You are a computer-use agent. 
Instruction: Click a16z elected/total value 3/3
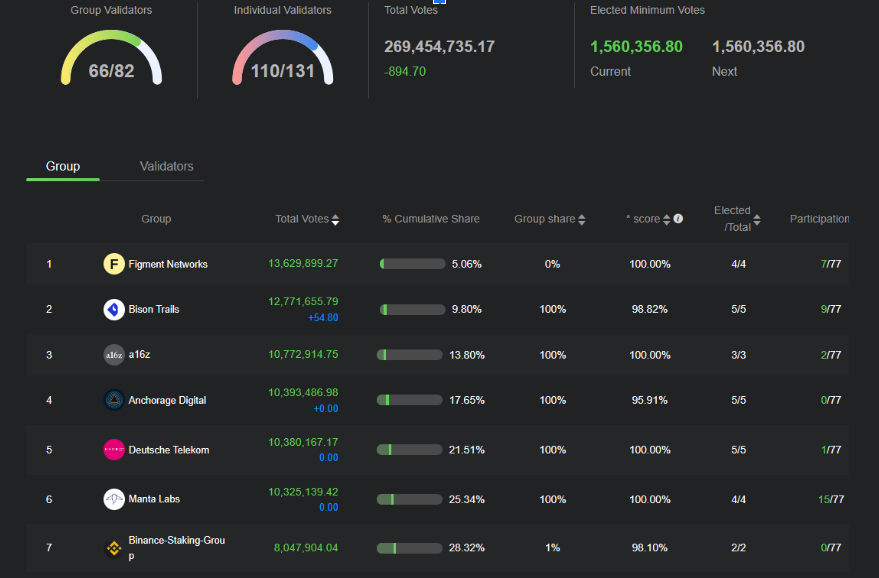pos(739,355)
